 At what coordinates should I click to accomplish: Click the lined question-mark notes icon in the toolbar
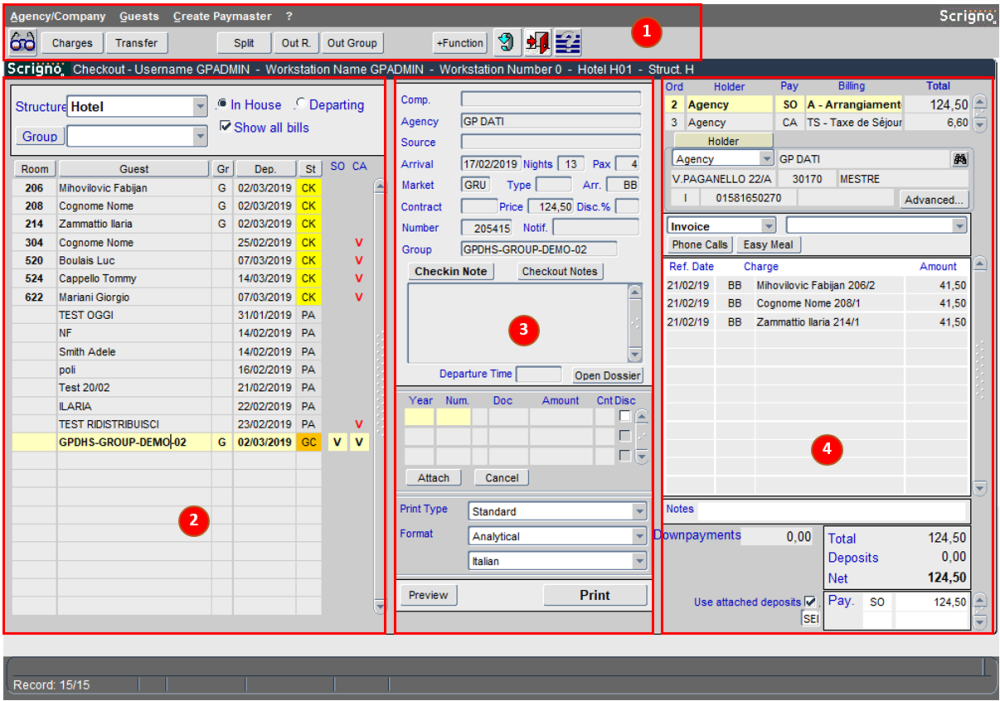click(568, 42)
